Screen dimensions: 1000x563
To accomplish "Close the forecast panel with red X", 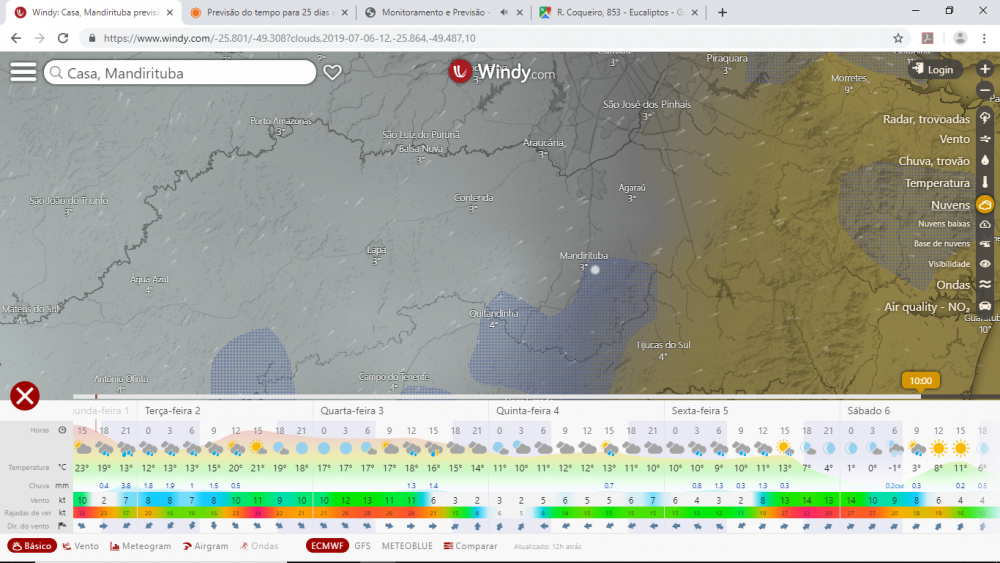I will coord(25,396).
